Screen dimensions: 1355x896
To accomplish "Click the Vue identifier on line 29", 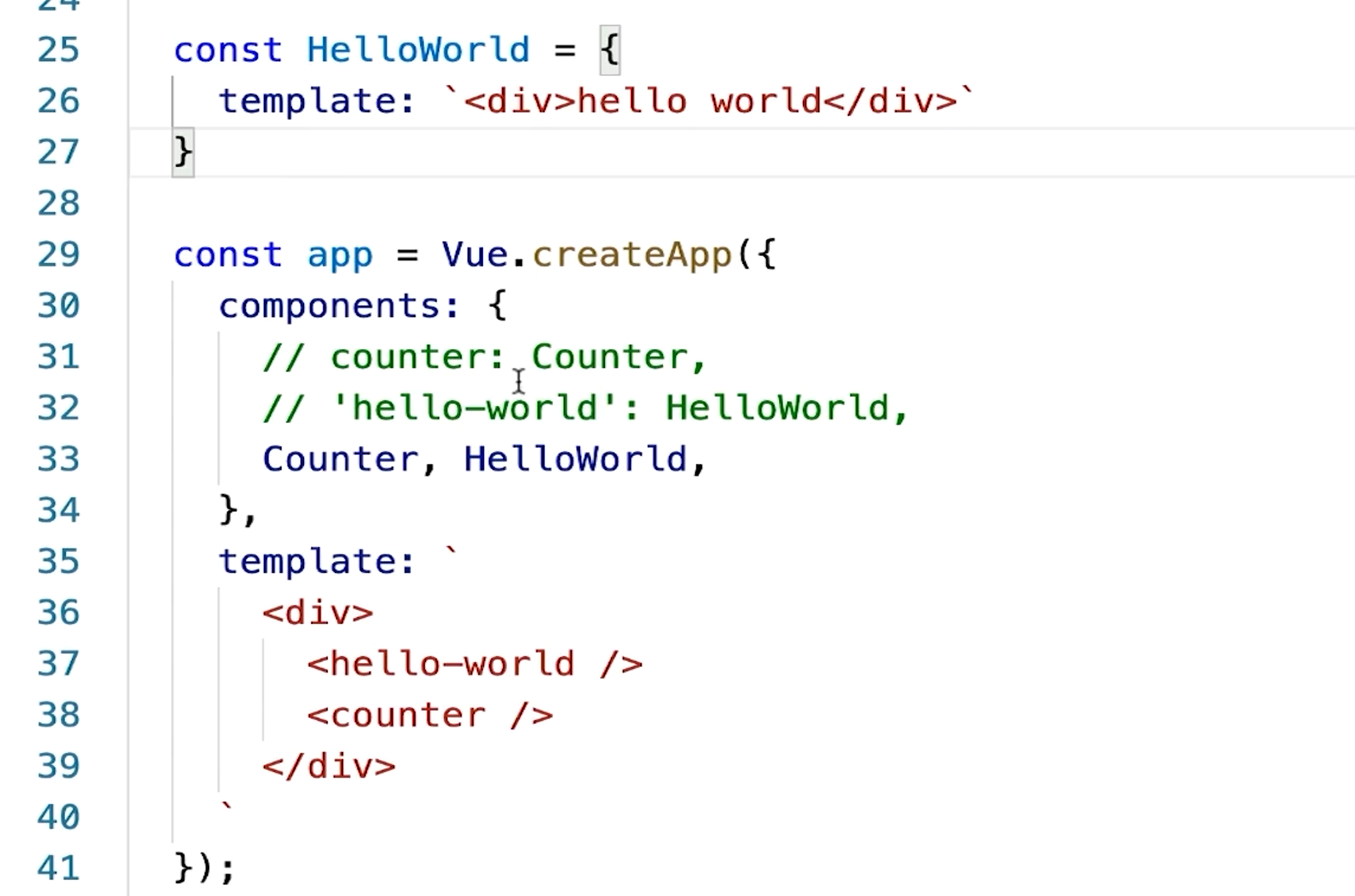I will coord(474,255).
